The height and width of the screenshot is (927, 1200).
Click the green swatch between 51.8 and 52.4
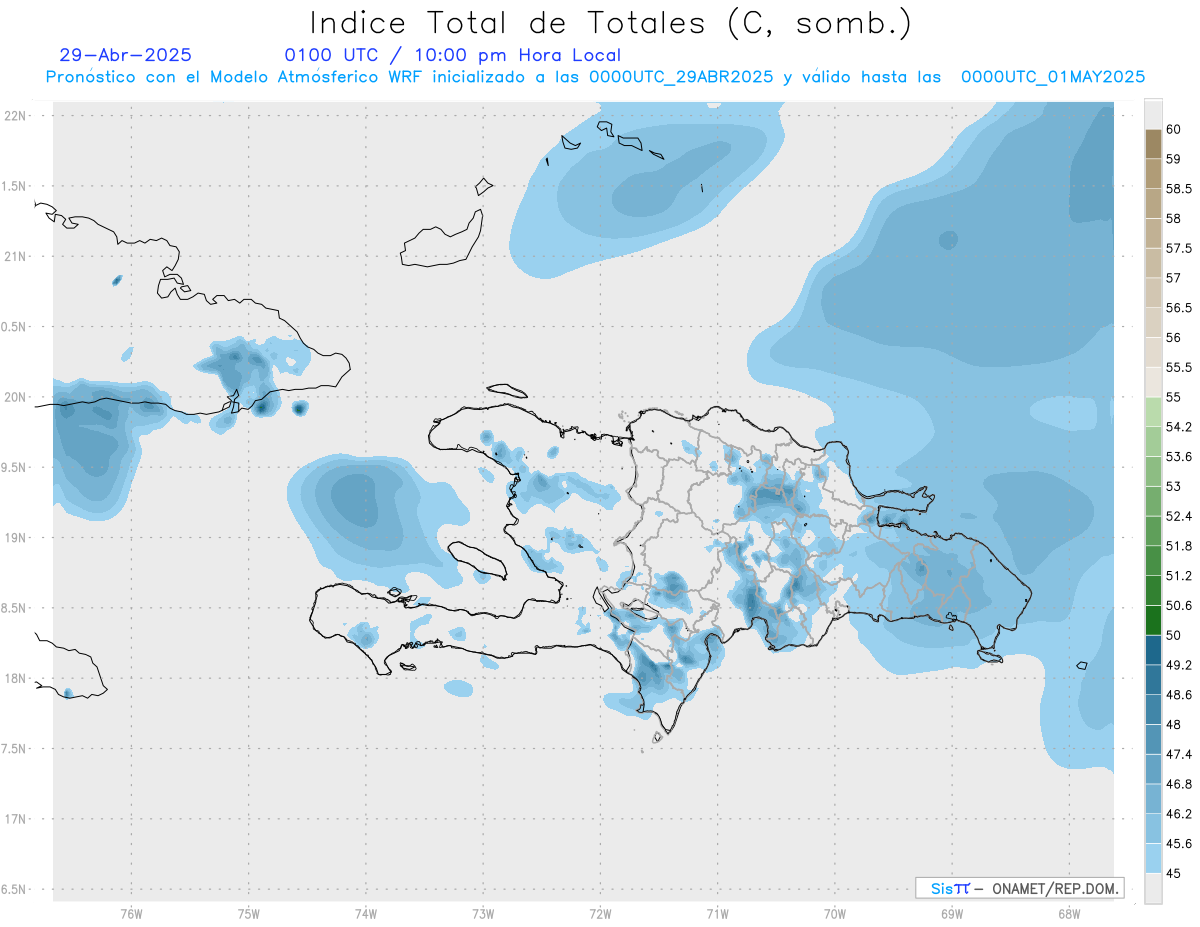pyautogui.click(x=1153, y=531)
